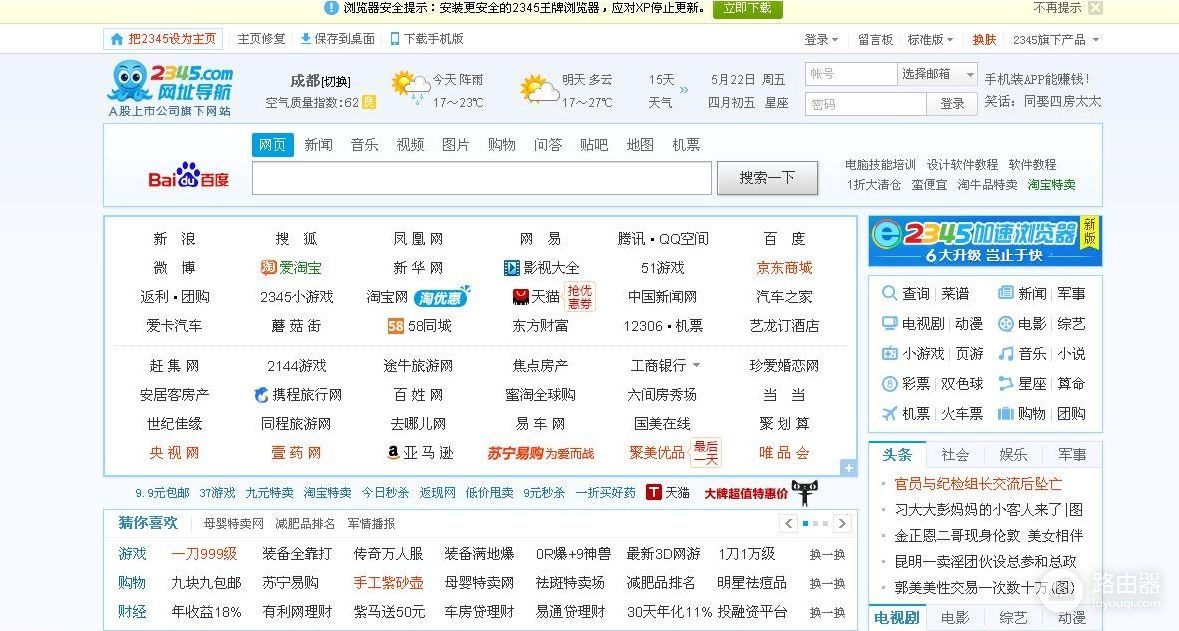Open headline 官员与纪检组长交流后坠亡
The width and height of the screenshot is (1179, 631).
tap(977, 484)
